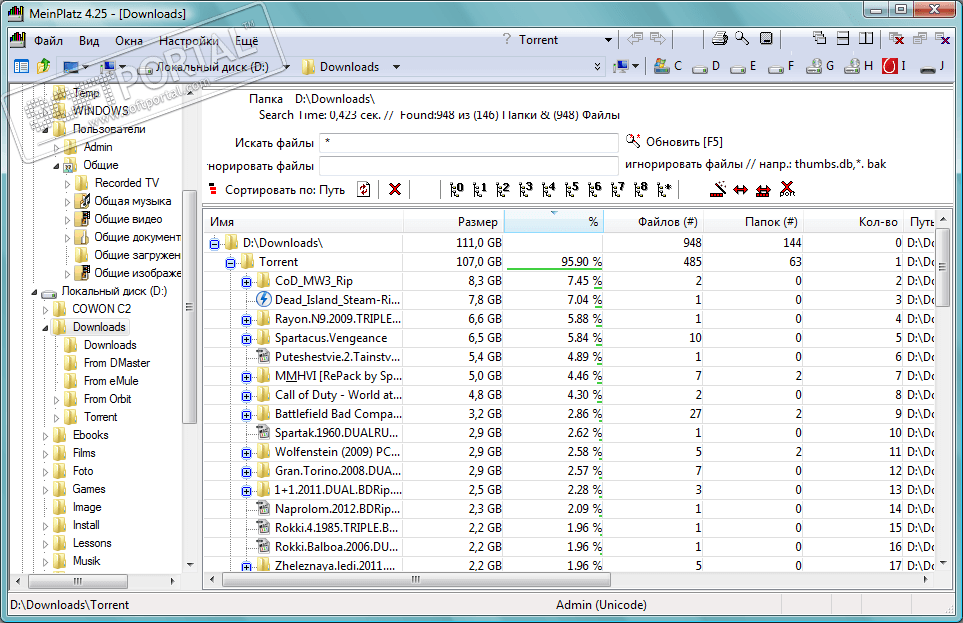Expand tree to level 3 icon

click(x=526, y=189)
